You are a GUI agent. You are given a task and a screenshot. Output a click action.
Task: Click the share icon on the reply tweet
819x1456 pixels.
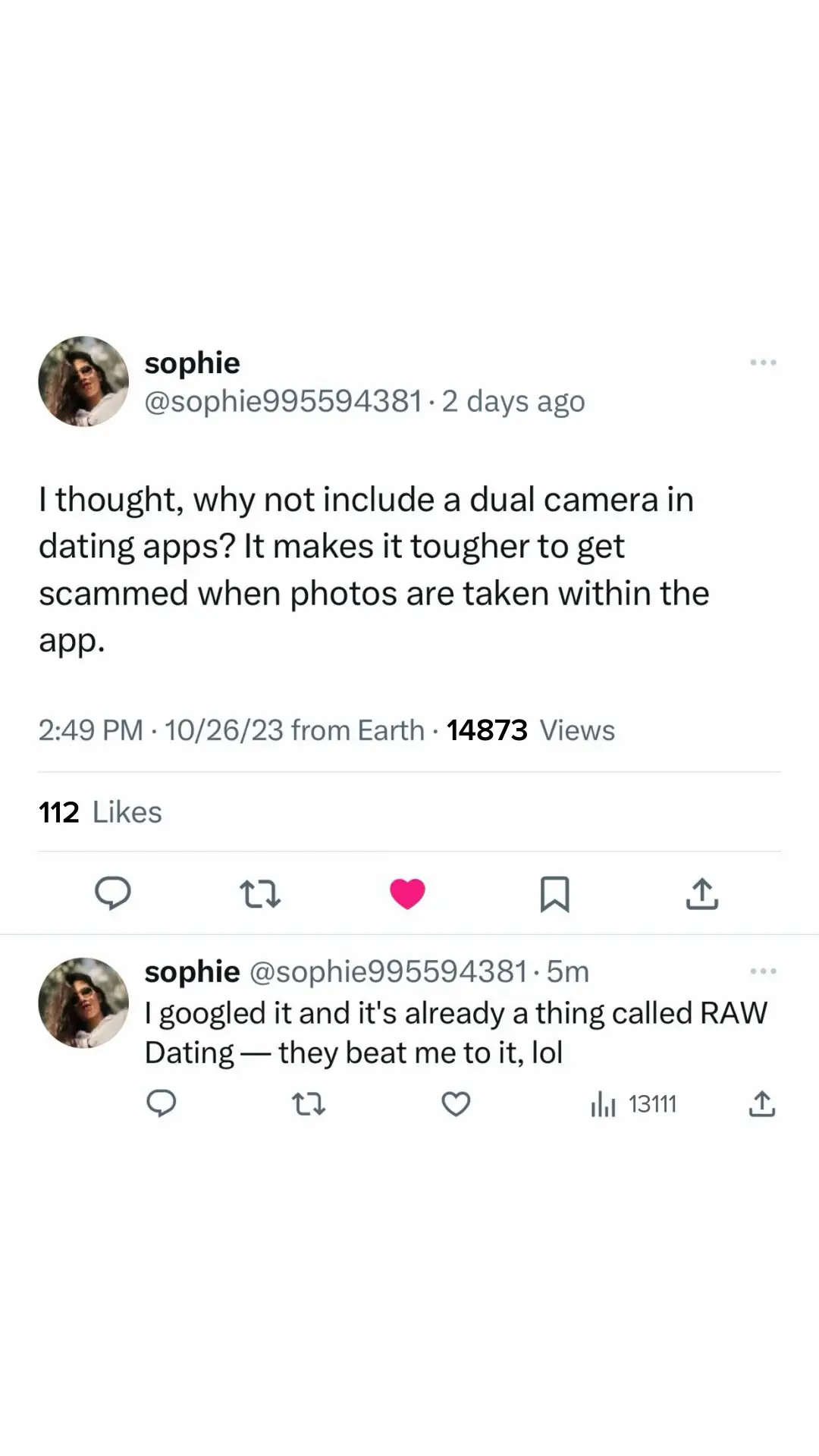point(762,1104)
